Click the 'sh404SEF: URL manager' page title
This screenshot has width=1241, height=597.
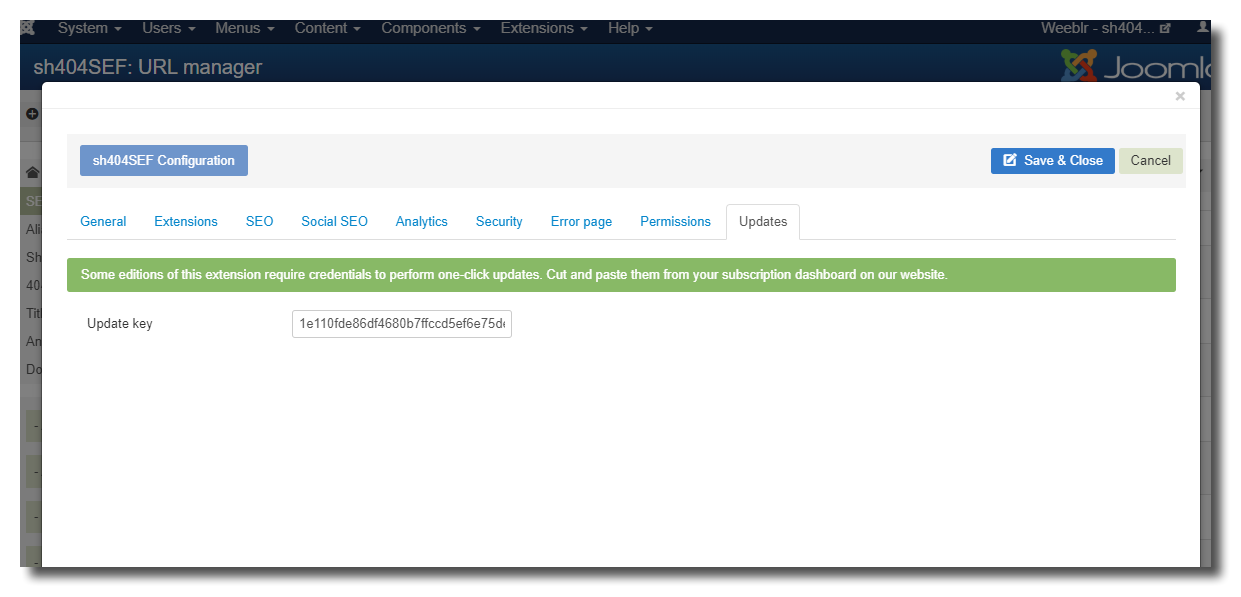(x=148, y=67)
